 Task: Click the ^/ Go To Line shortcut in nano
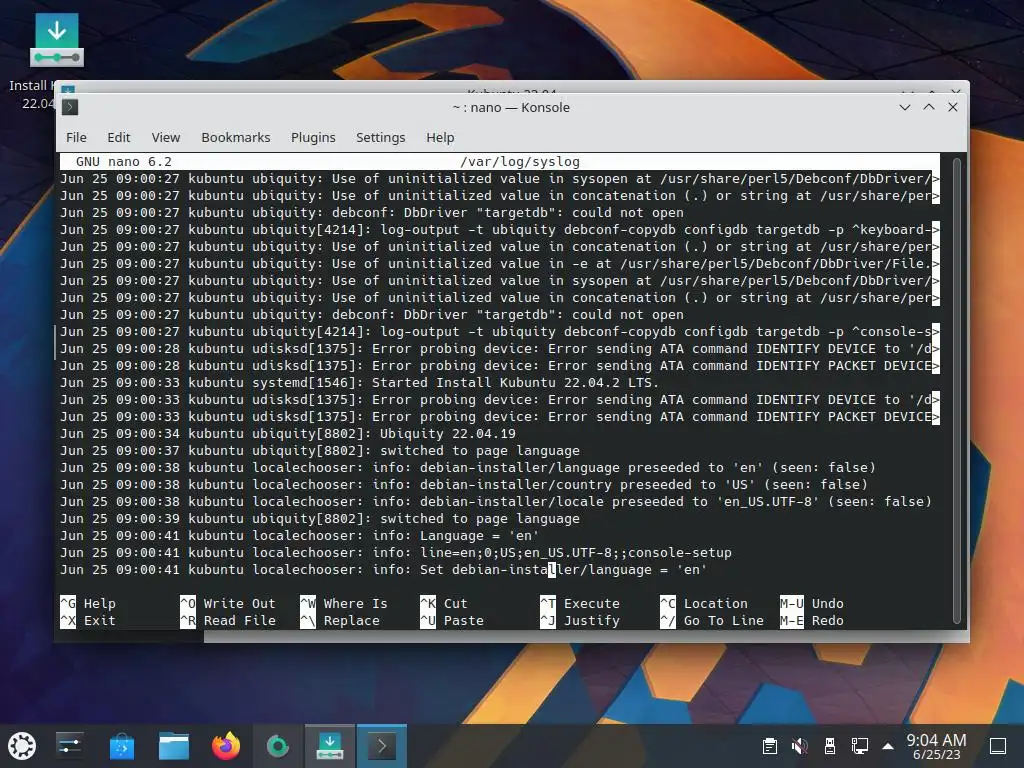pyautogui.click(x=712, y=621)
